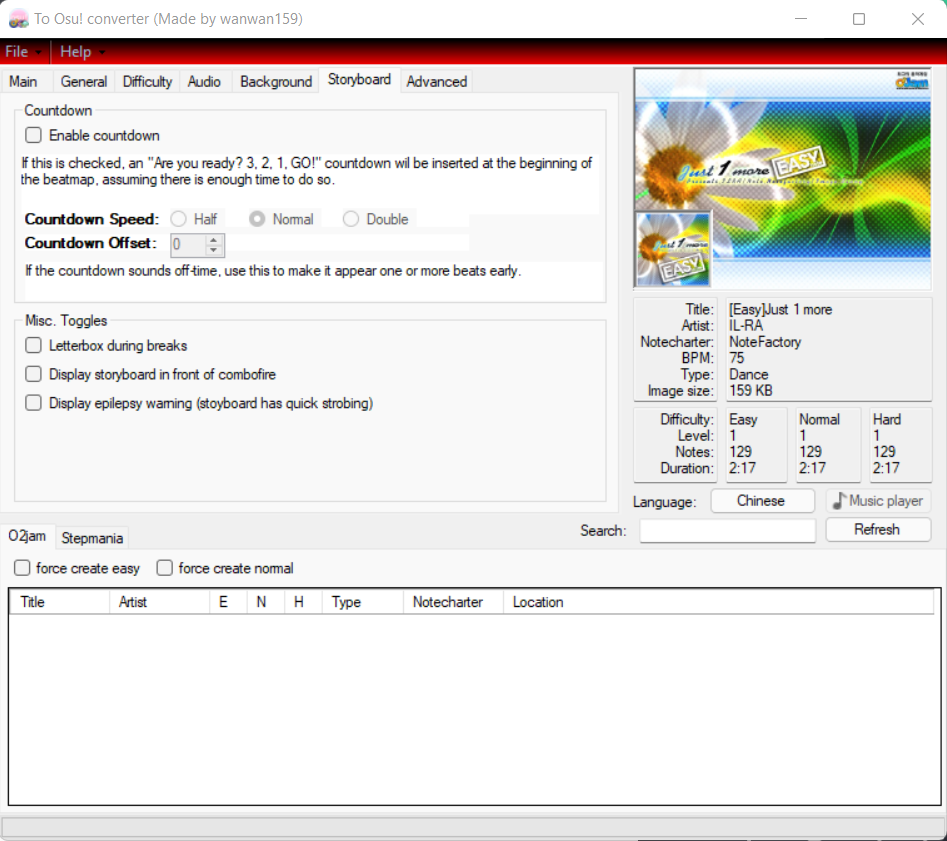This screenshot has height=841, width=947.
Task: Switch to the O2jam tab
Action: [x=27, y=536]
